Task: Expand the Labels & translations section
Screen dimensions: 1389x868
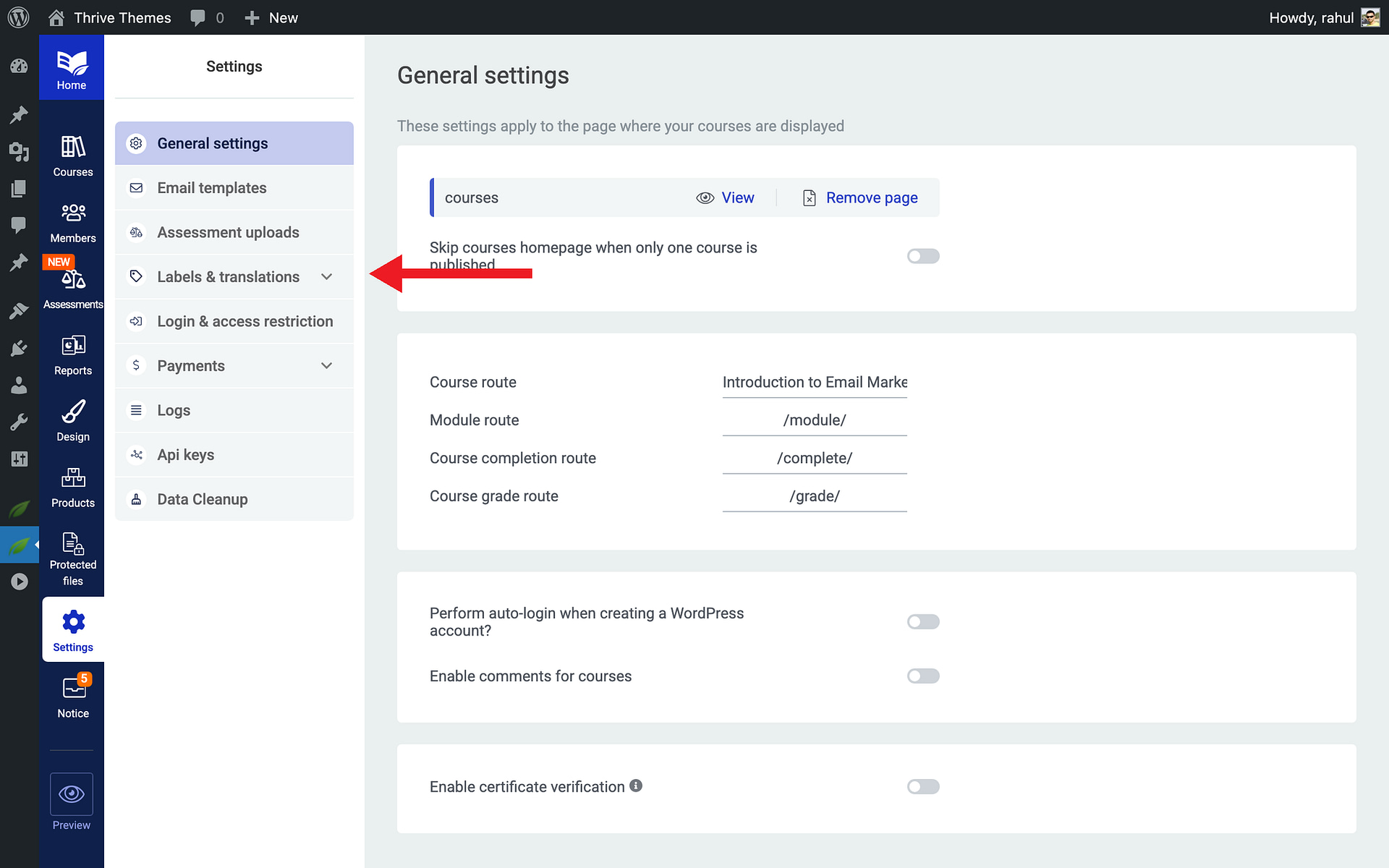Action: tap(234, 276)
